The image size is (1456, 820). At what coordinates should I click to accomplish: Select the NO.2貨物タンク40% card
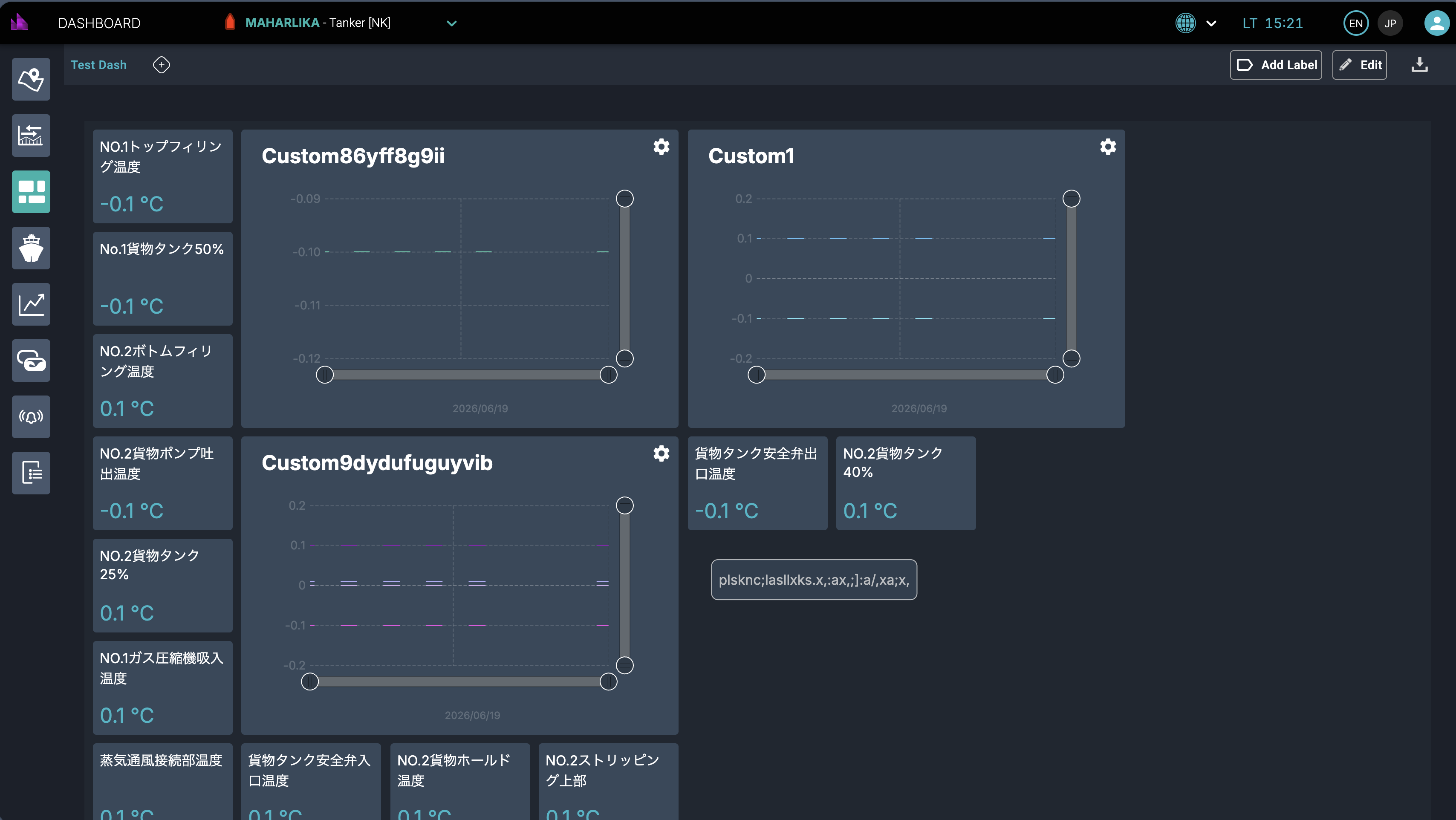[906, 483]
